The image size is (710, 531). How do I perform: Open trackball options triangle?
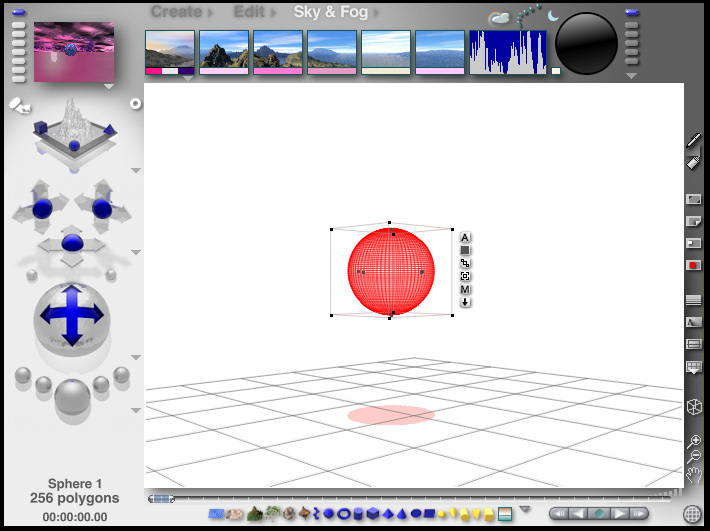click(136, 358)
